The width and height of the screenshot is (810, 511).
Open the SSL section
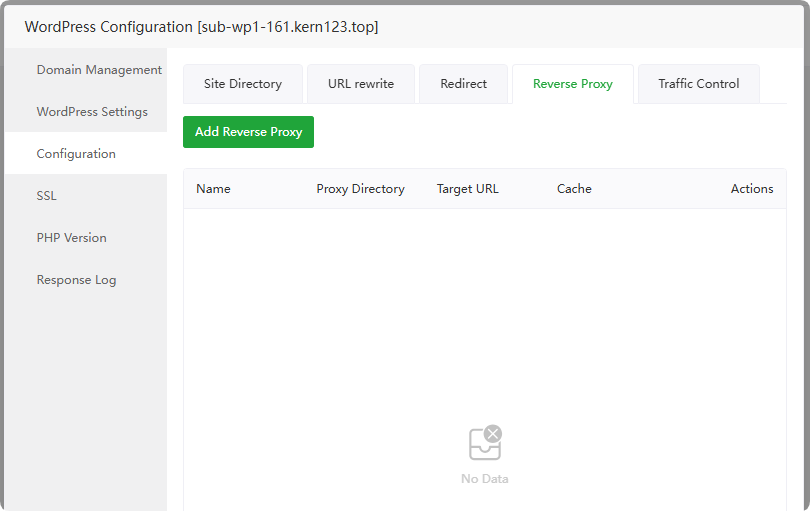(86, 195)
